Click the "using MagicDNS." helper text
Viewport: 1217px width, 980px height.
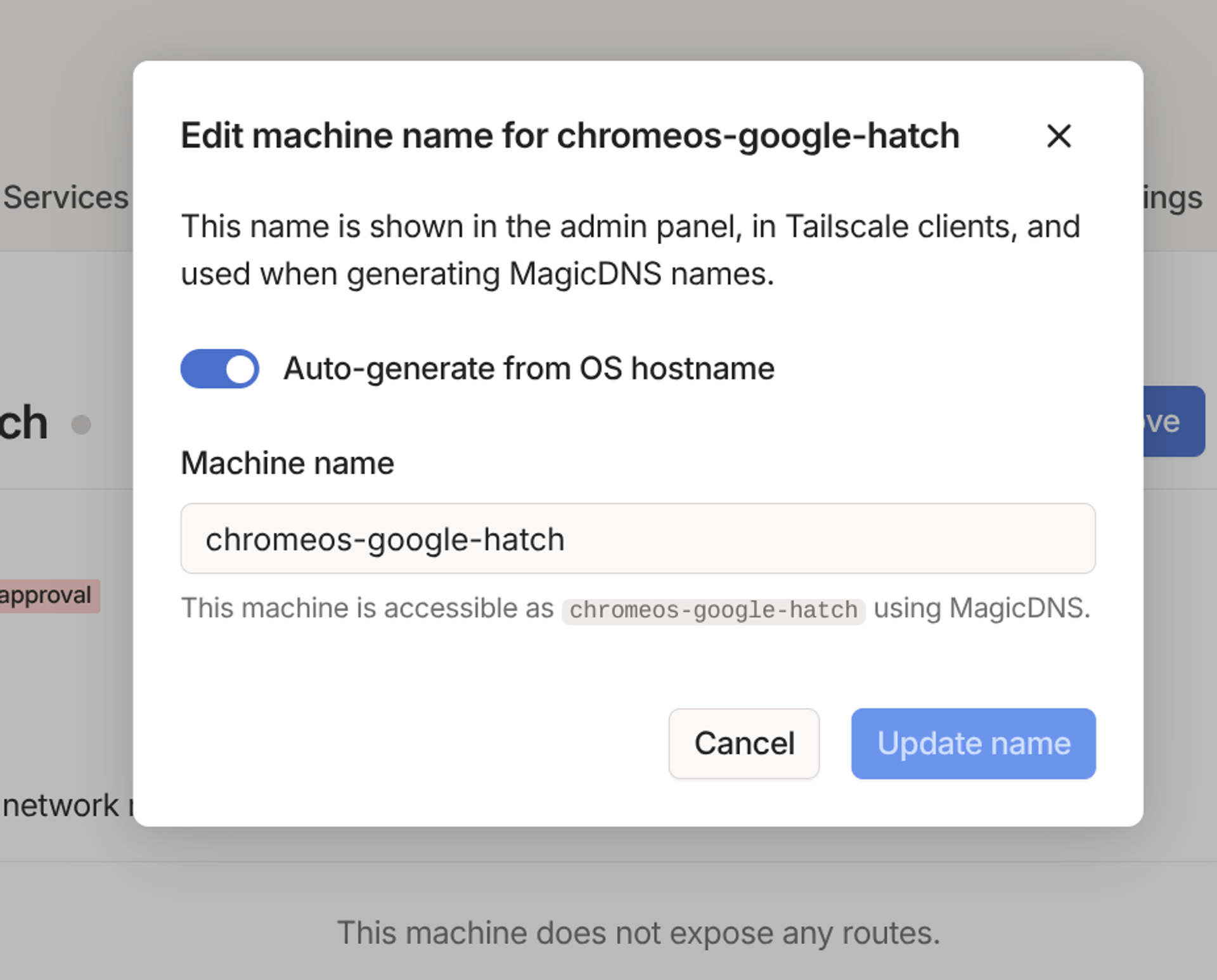981,609
